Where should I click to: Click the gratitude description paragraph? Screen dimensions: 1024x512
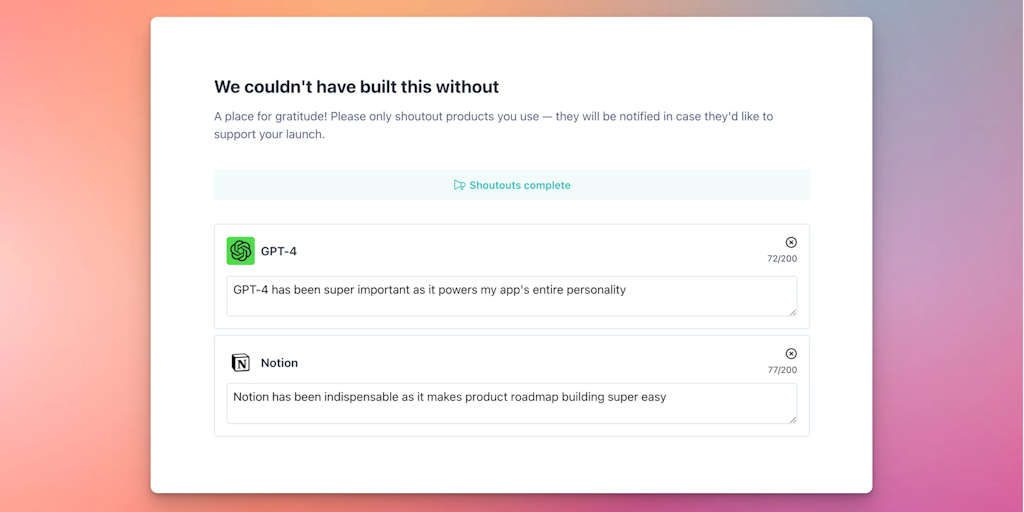[x=493, y=117]
